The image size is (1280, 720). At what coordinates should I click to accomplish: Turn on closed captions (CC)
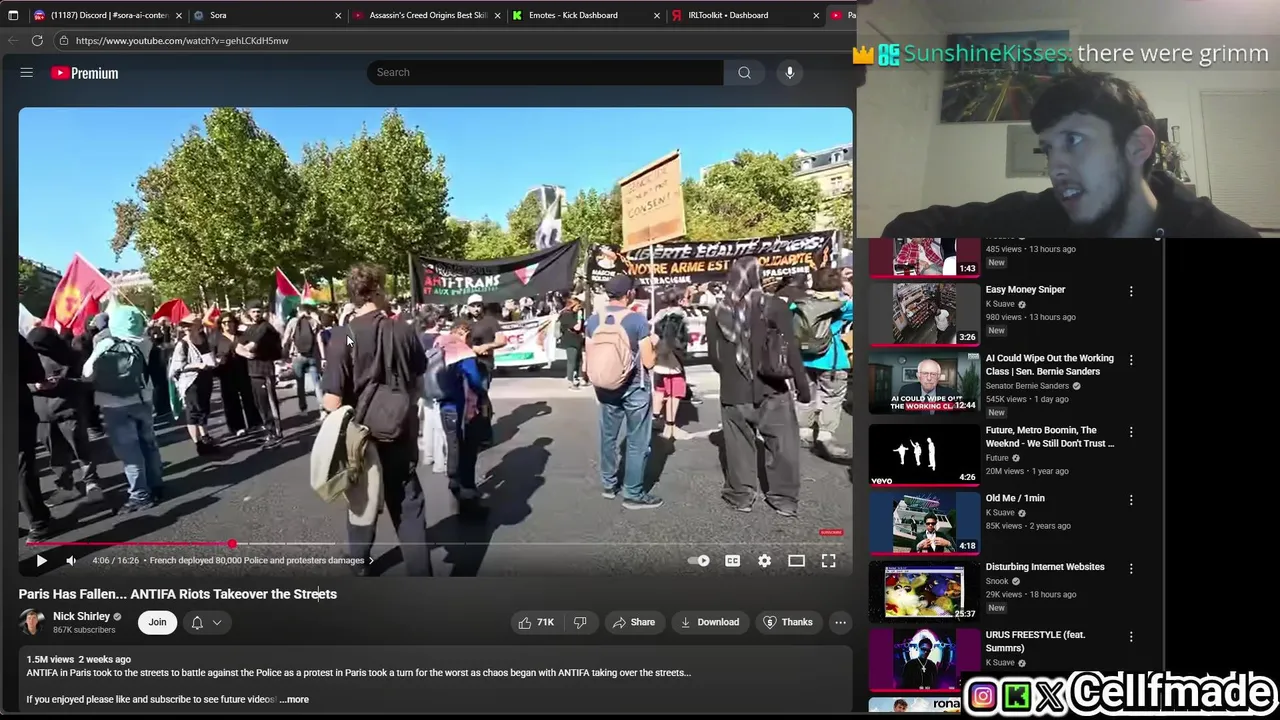click(x=733, y=561)
